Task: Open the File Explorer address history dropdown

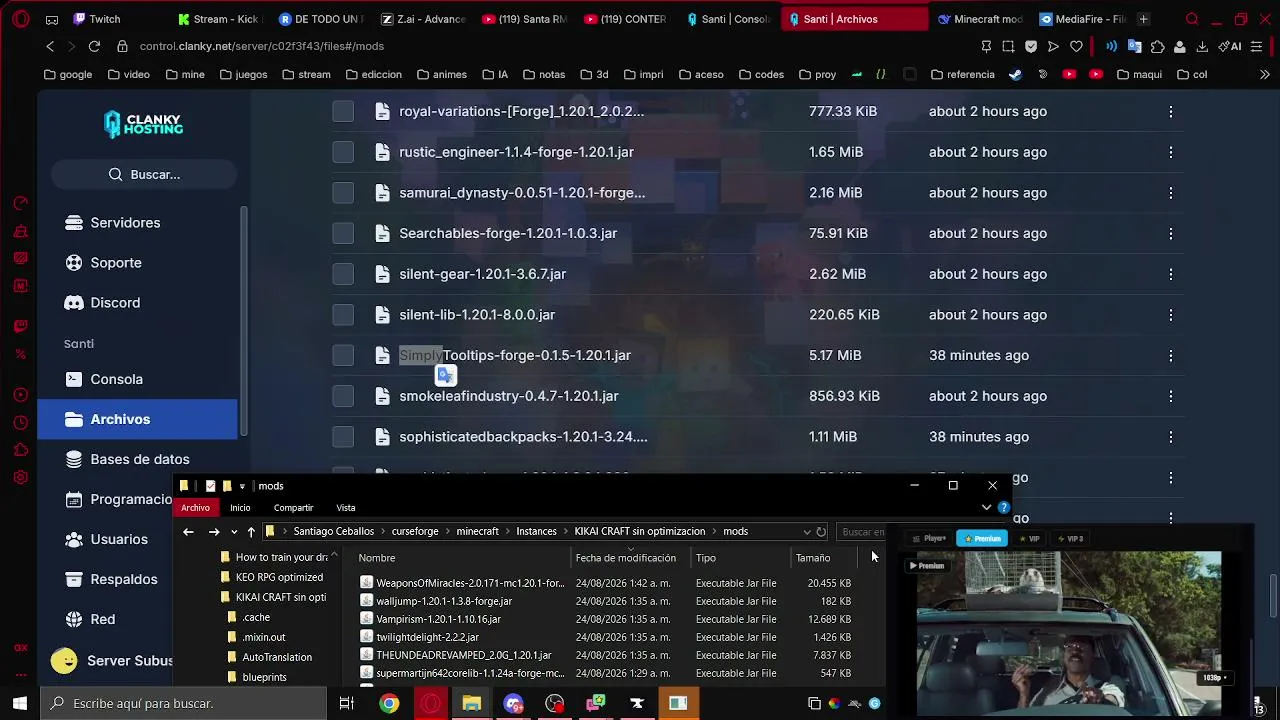Action: [807, 531]
